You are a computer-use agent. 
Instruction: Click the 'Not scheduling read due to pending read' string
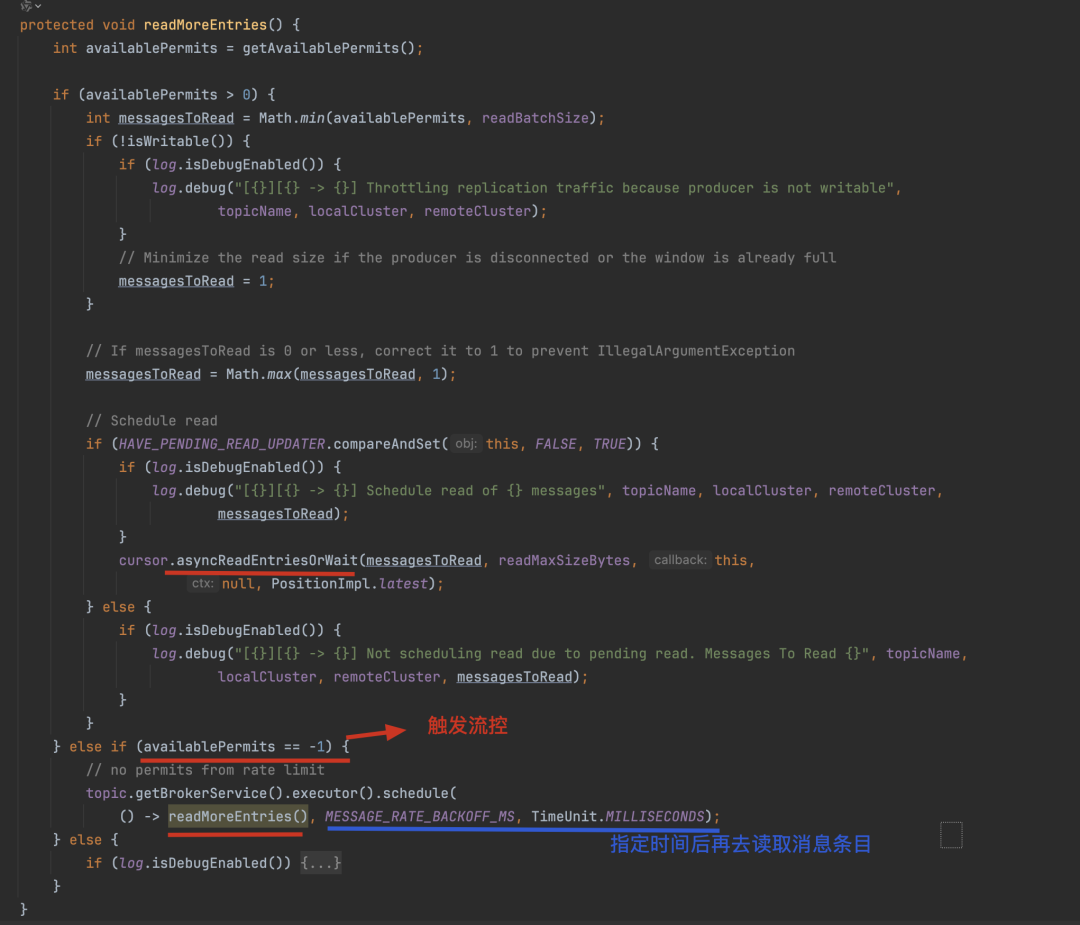point(552,654)
